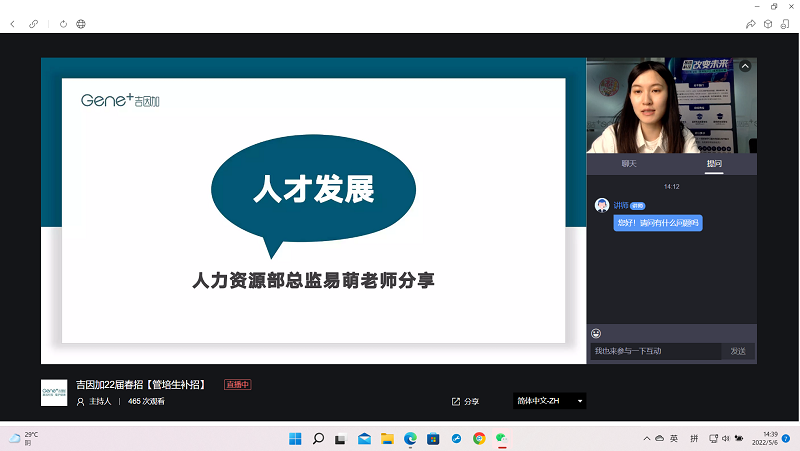The height and width of the screenshot is (451, 800).
Task: Open the emoji picker in chat
Action: (x=596, y=333)
